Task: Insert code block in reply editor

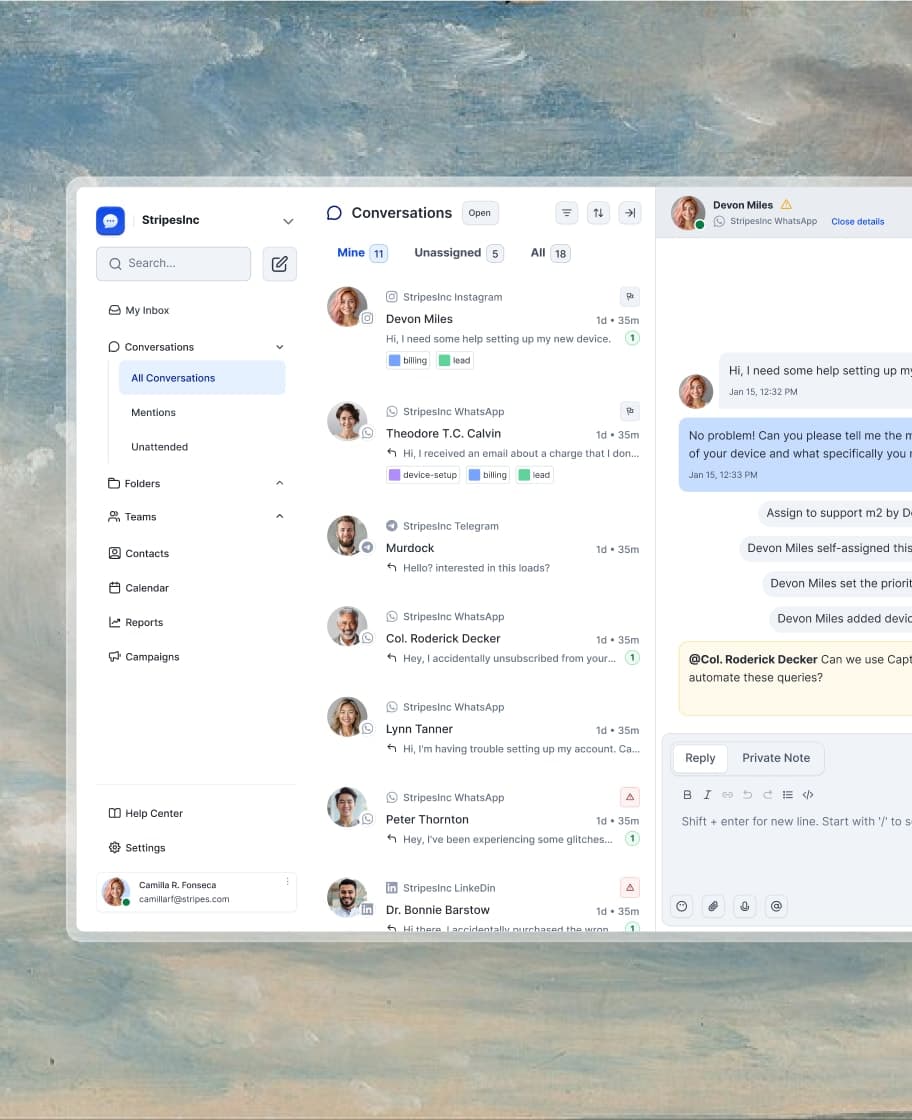Action: [x=808, y=794]
